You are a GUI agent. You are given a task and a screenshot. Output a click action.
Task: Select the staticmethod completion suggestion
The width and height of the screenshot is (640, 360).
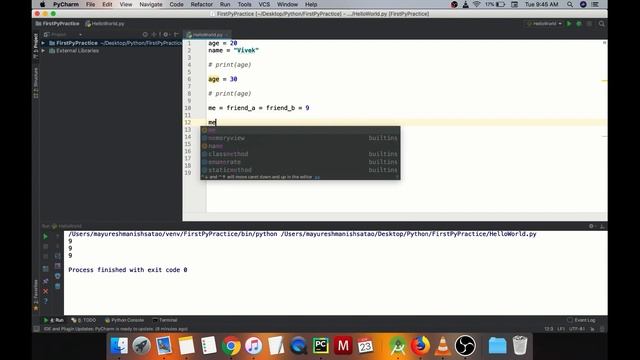(x=300, y=170)
